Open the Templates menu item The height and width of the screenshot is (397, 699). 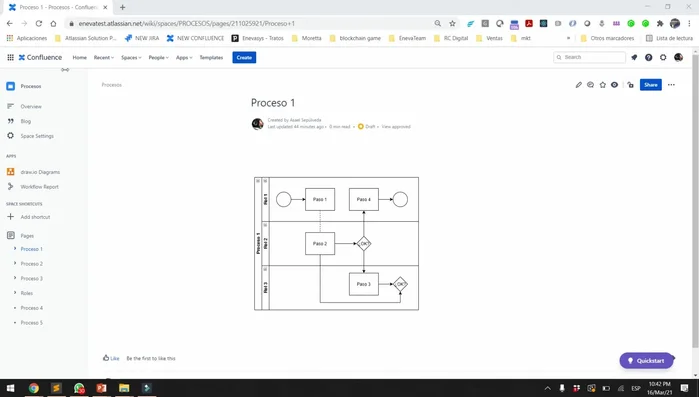click(211, 57)
